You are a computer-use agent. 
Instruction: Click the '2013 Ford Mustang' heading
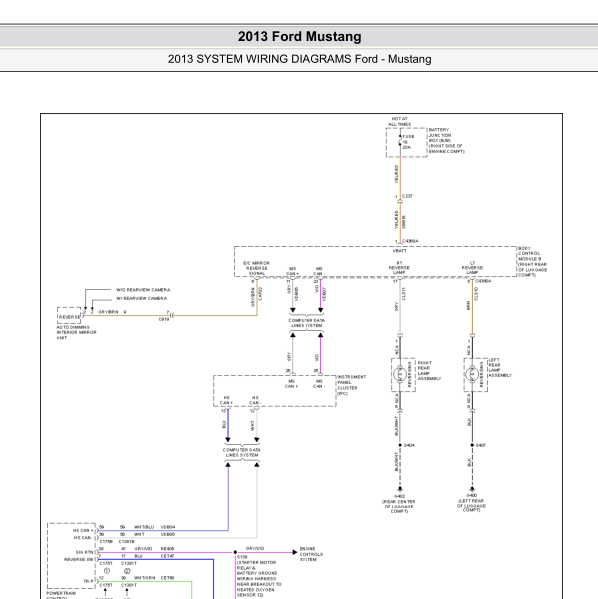pos(299,37)
